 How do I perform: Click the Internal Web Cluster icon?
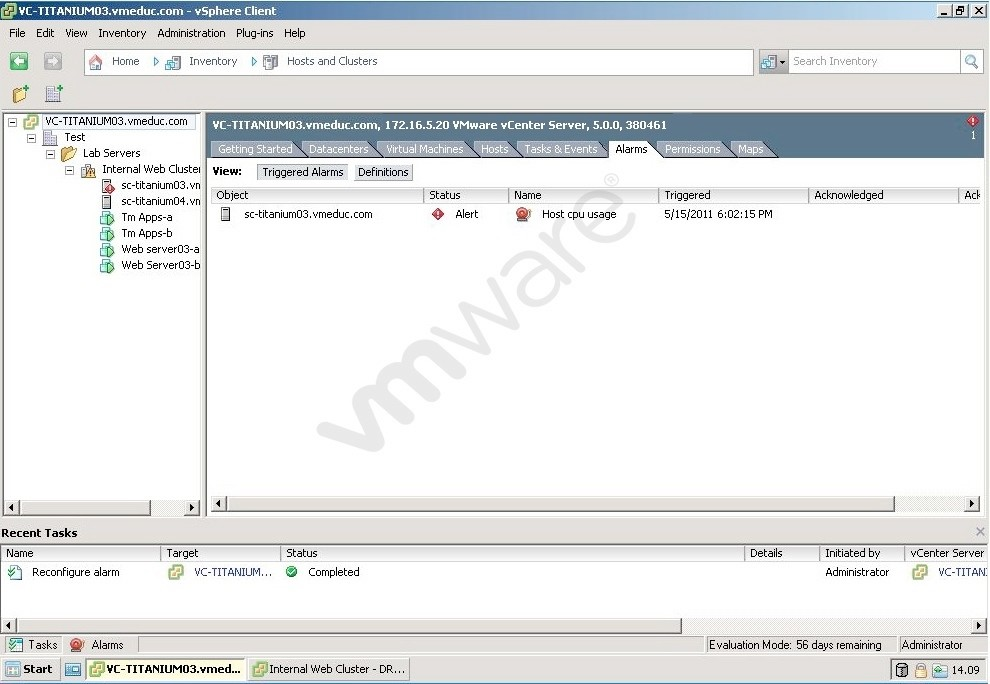[x=88, y=170]
